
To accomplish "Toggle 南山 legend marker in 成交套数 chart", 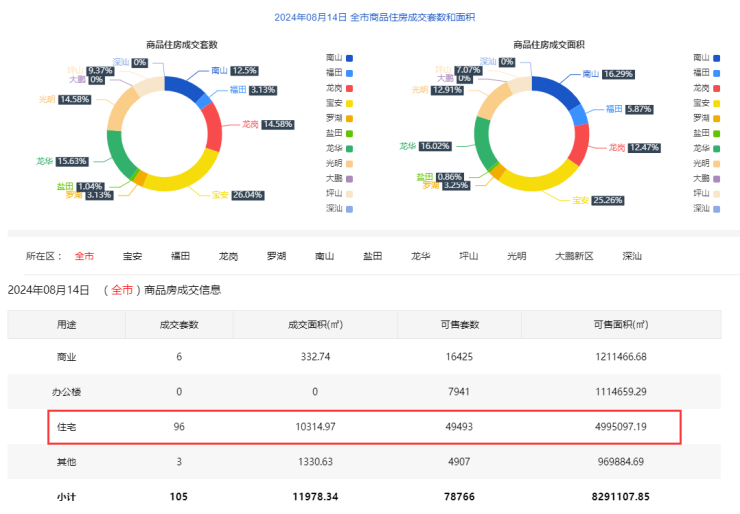I will 349,58.
